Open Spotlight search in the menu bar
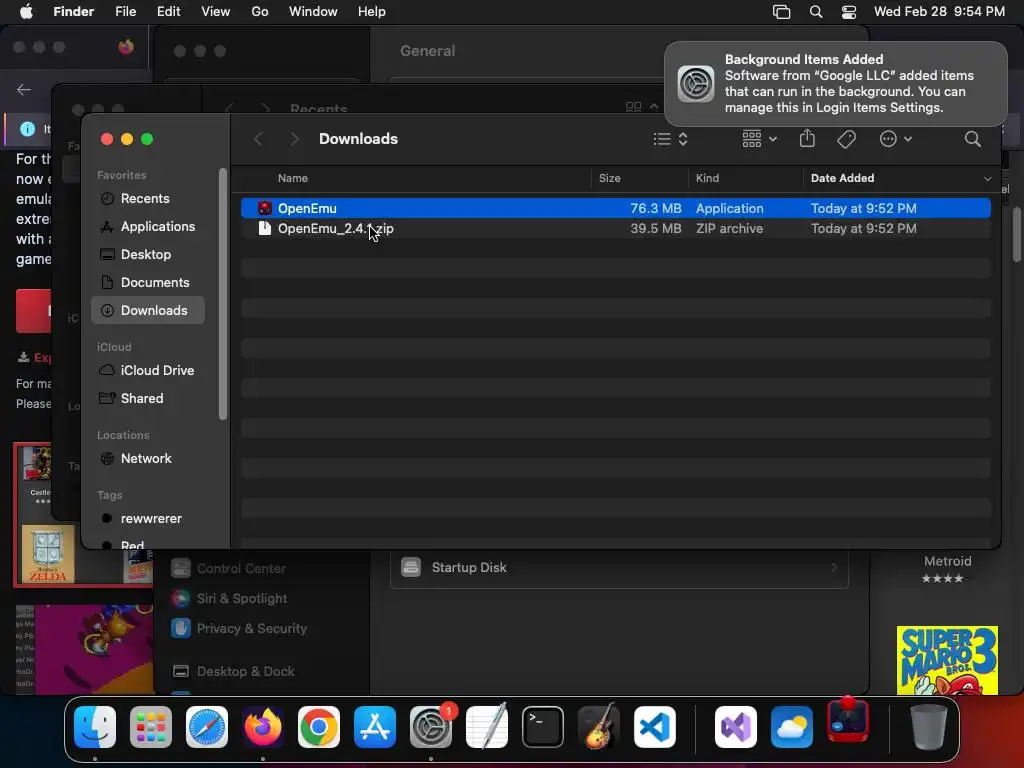 point(816,12)
